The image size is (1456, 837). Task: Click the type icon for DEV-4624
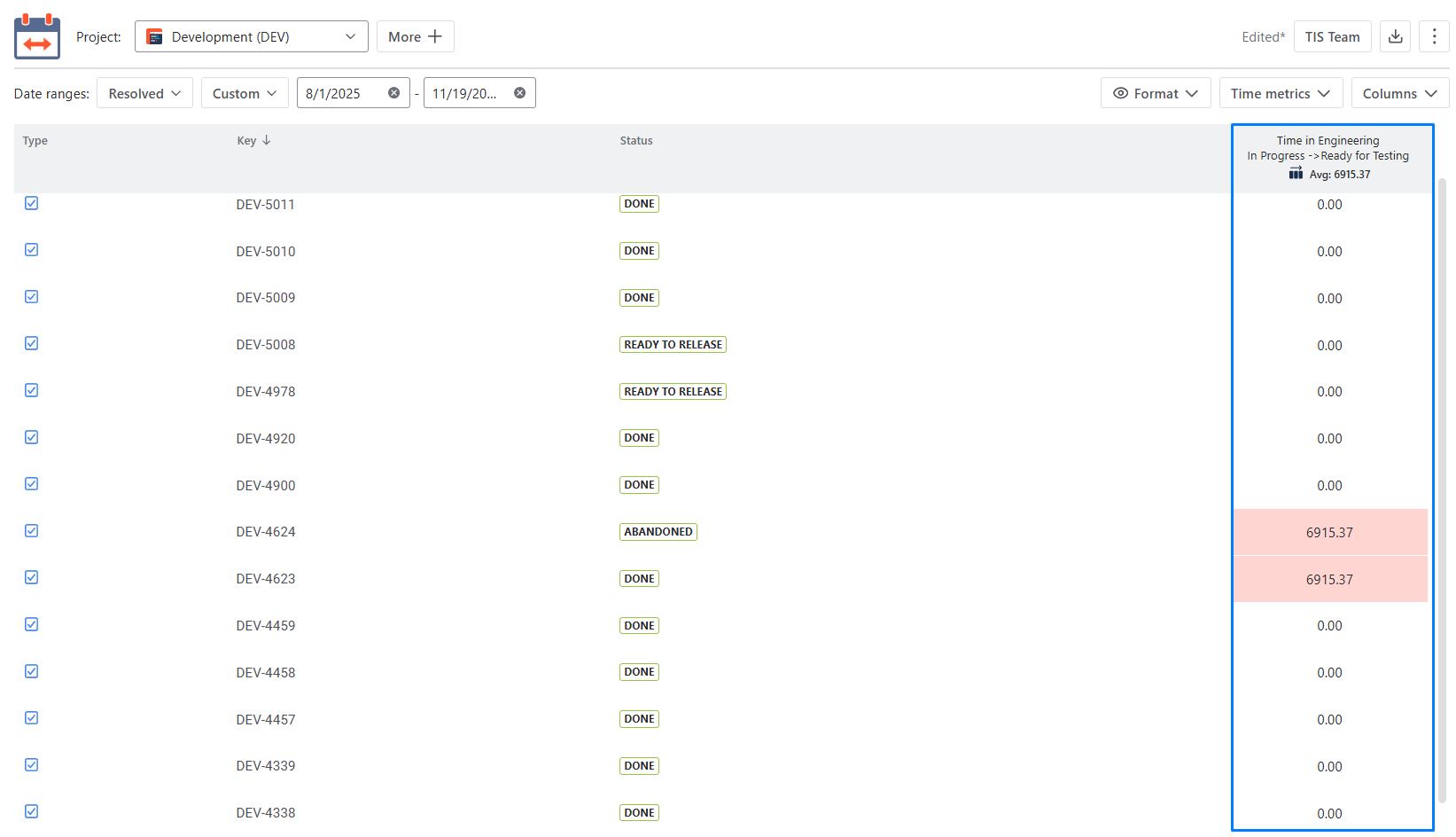(32, 531)
